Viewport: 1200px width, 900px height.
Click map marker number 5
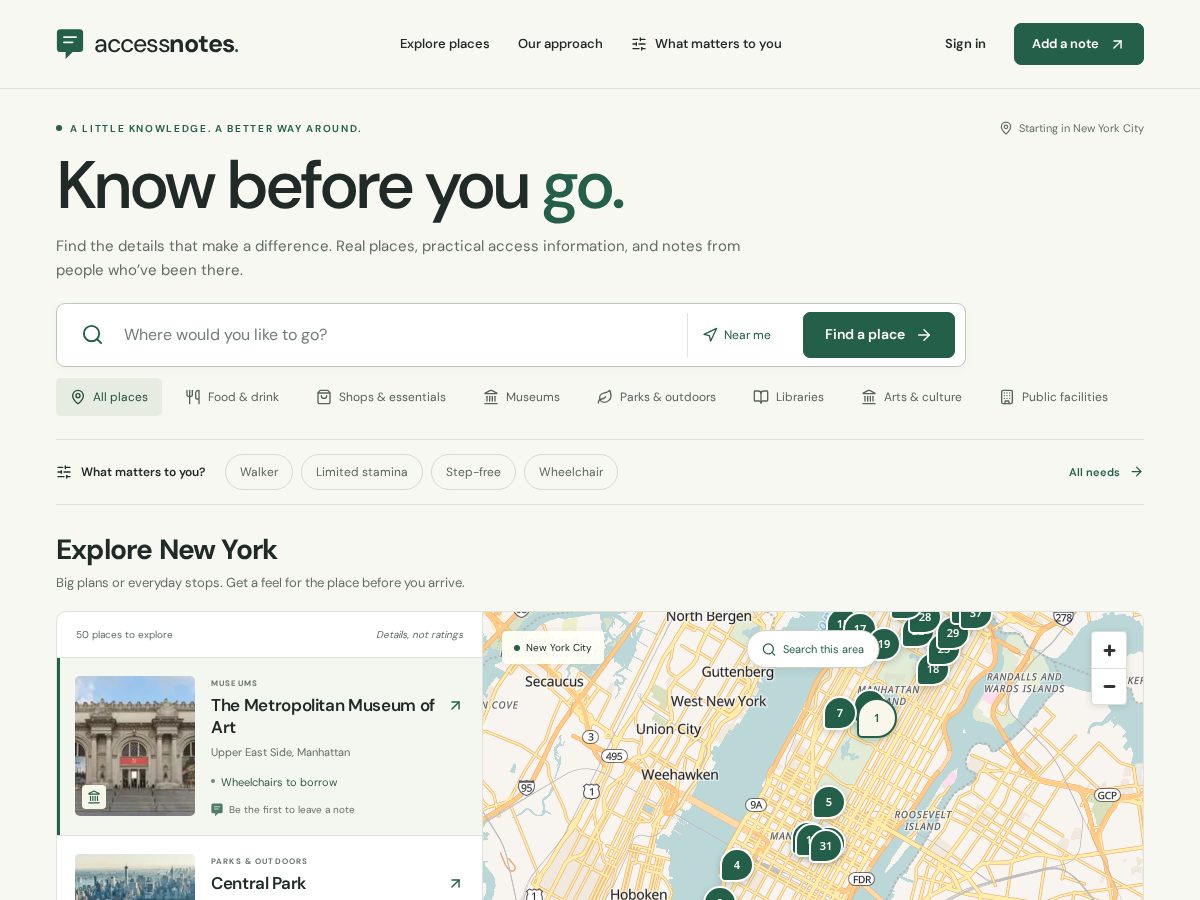(x=828, y=802)
